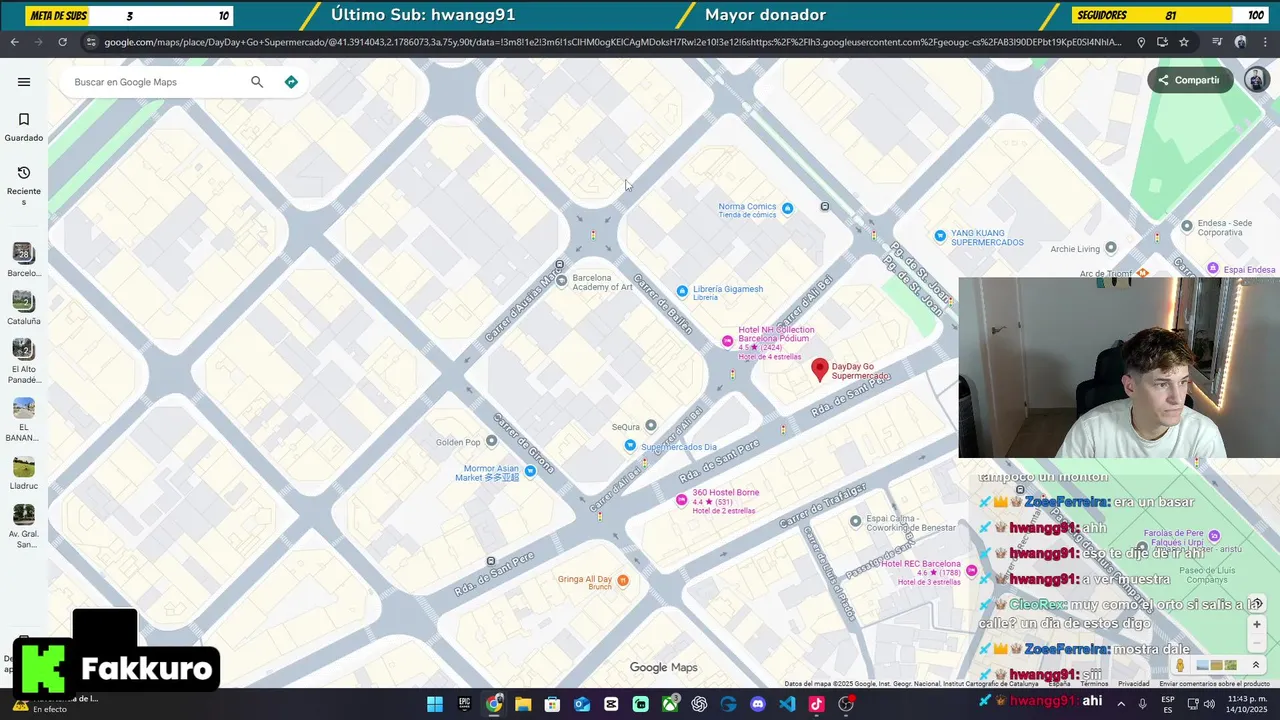The height and width of the screenshot is (720, 1280).
Task: Click the red DayDay Go Supermercado pin
Action: click(x=820, y=370)
